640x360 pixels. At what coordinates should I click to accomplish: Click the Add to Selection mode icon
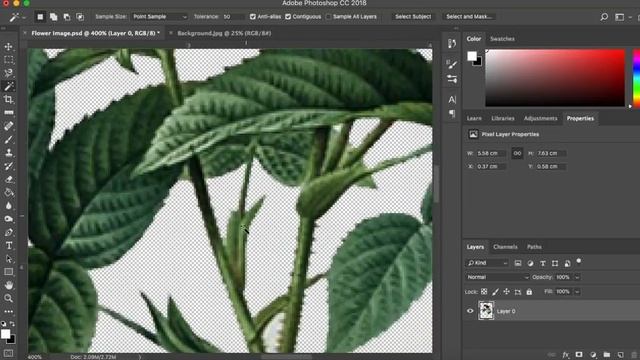tap(53, 17)
